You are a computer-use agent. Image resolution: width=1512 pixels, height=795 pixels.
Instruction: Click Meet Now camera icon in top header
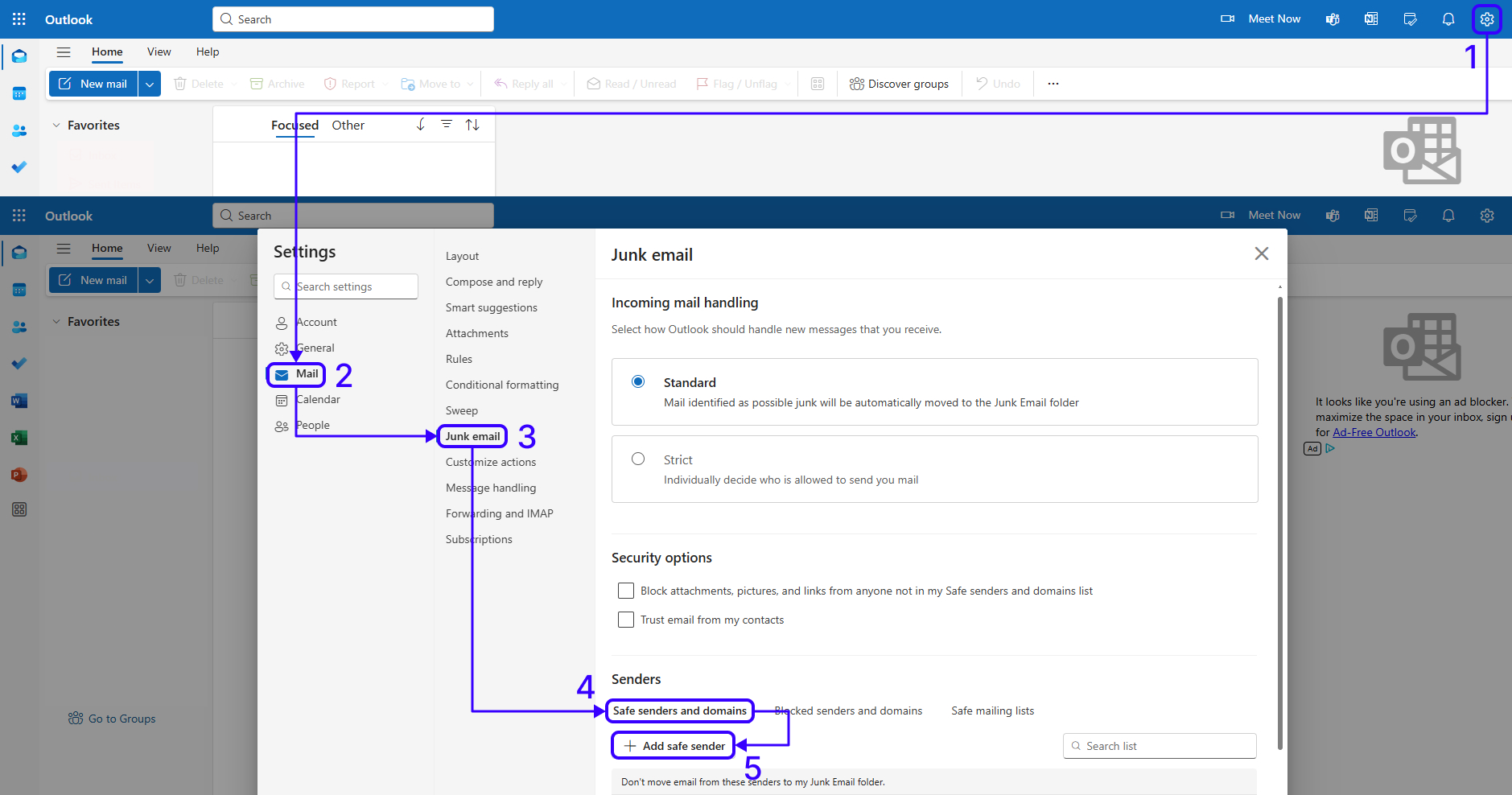tap(1227, 19)
